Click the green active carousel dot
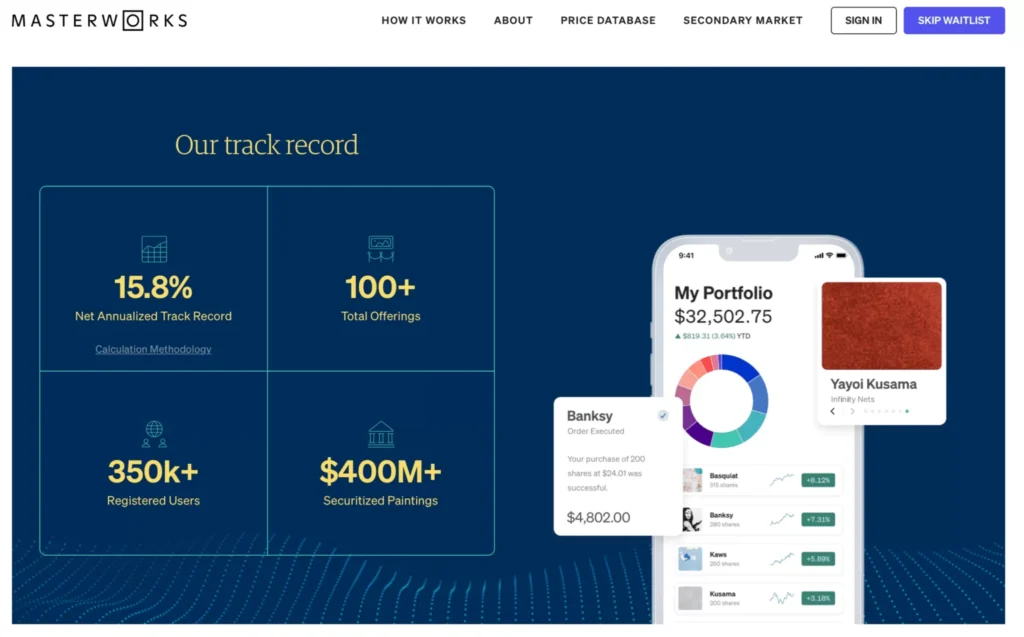The width and height of the screenshot is (1024, 637). [907, 412]
